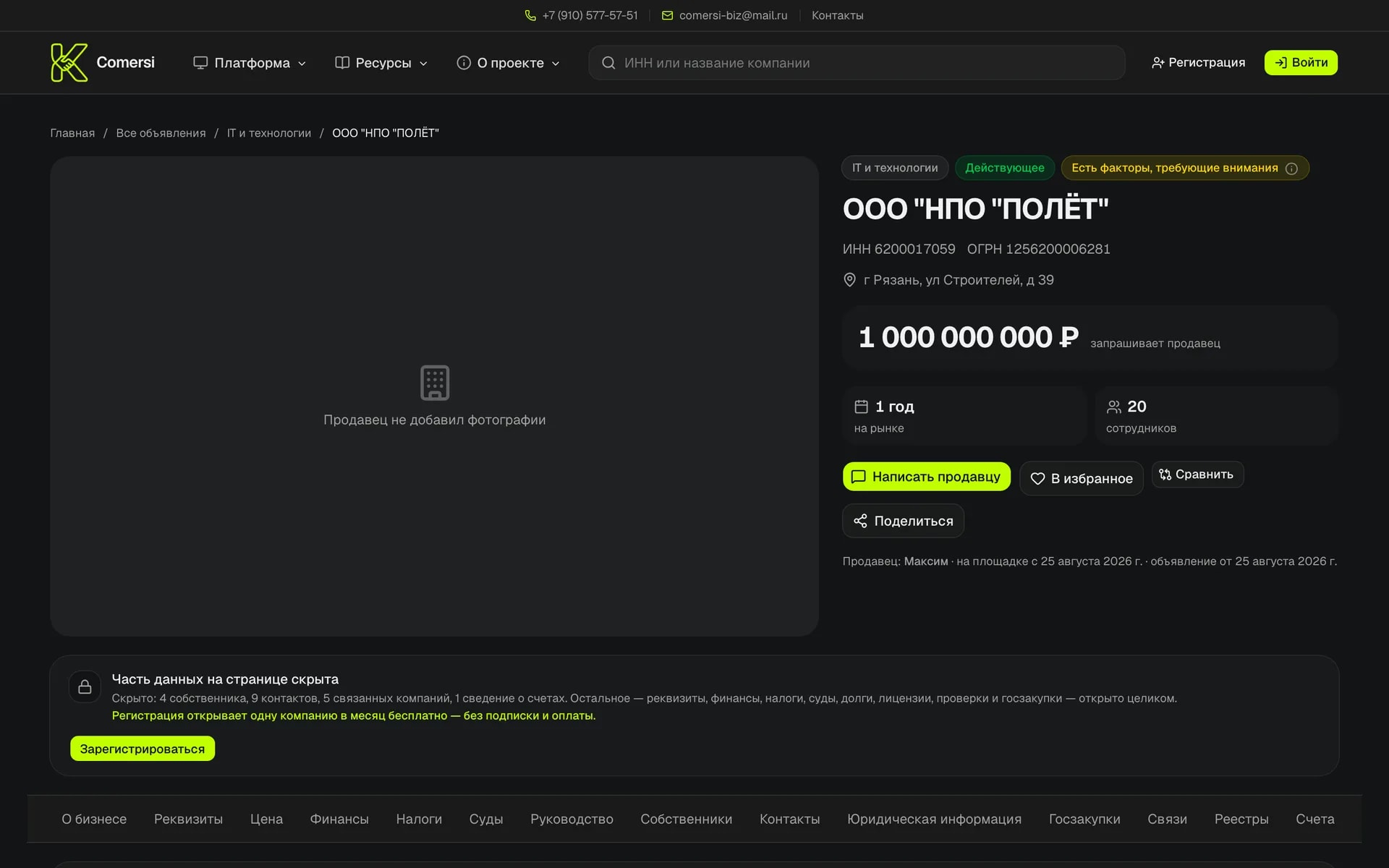This screenshot has width=1389, height=868.
Task: Click the people icon by 20 сотрудников
Action: click(1113, 407)
